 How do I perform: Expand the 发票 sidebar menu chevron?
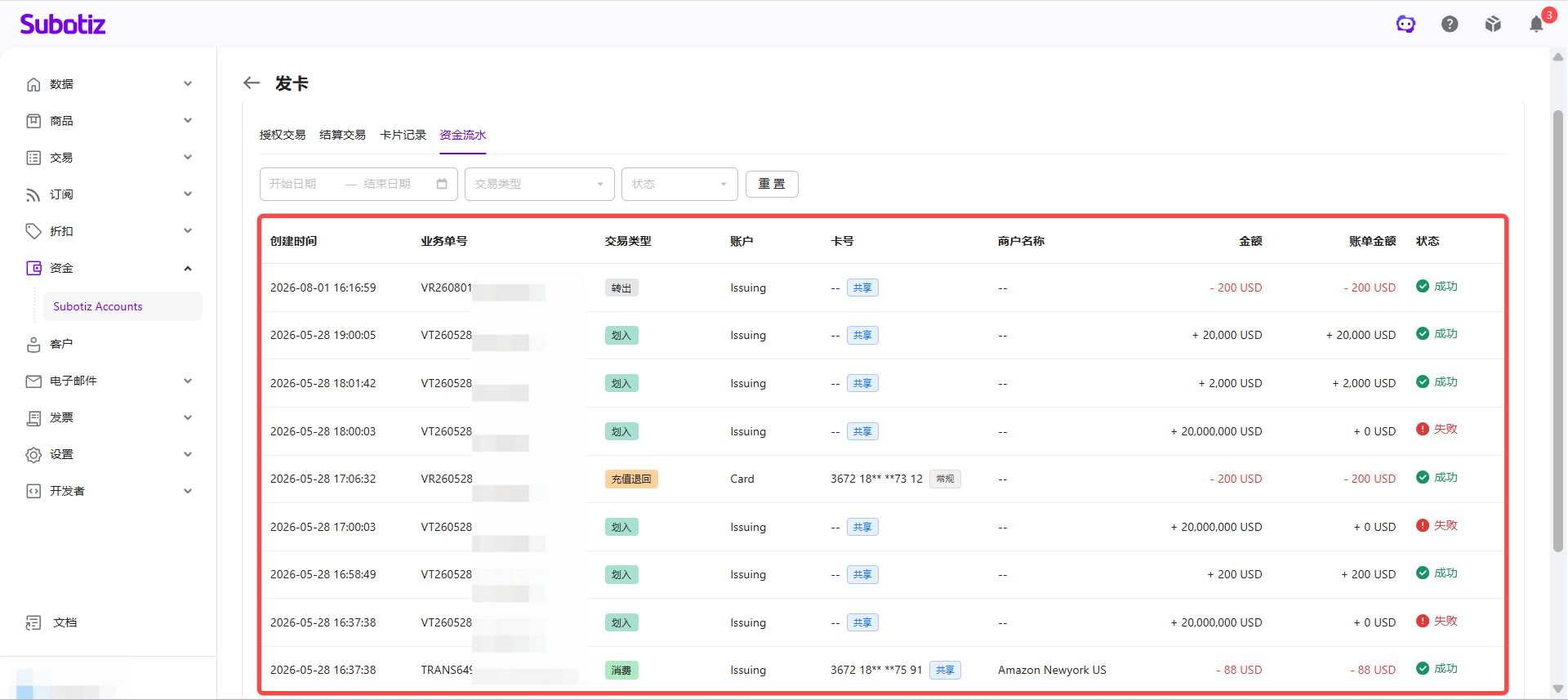pyautogui.click(x=188, y=417)
